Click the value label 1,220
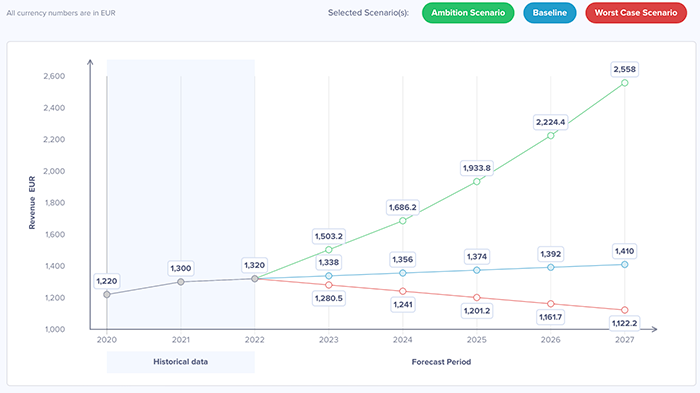Viewport: 700px width, 393px height. click(x=107, y=281)
